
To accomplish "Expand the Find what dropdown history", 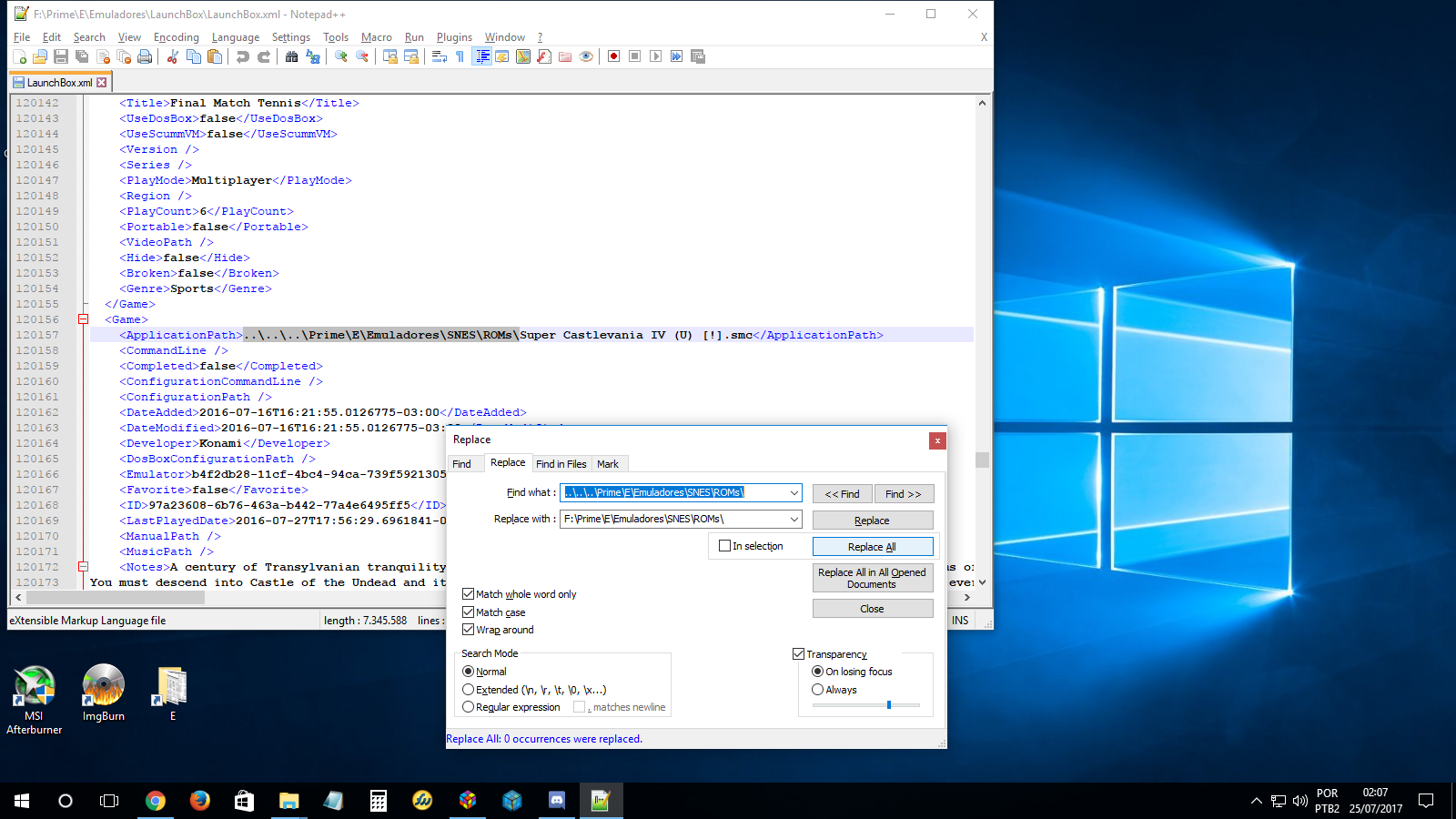I will [794, 493].
